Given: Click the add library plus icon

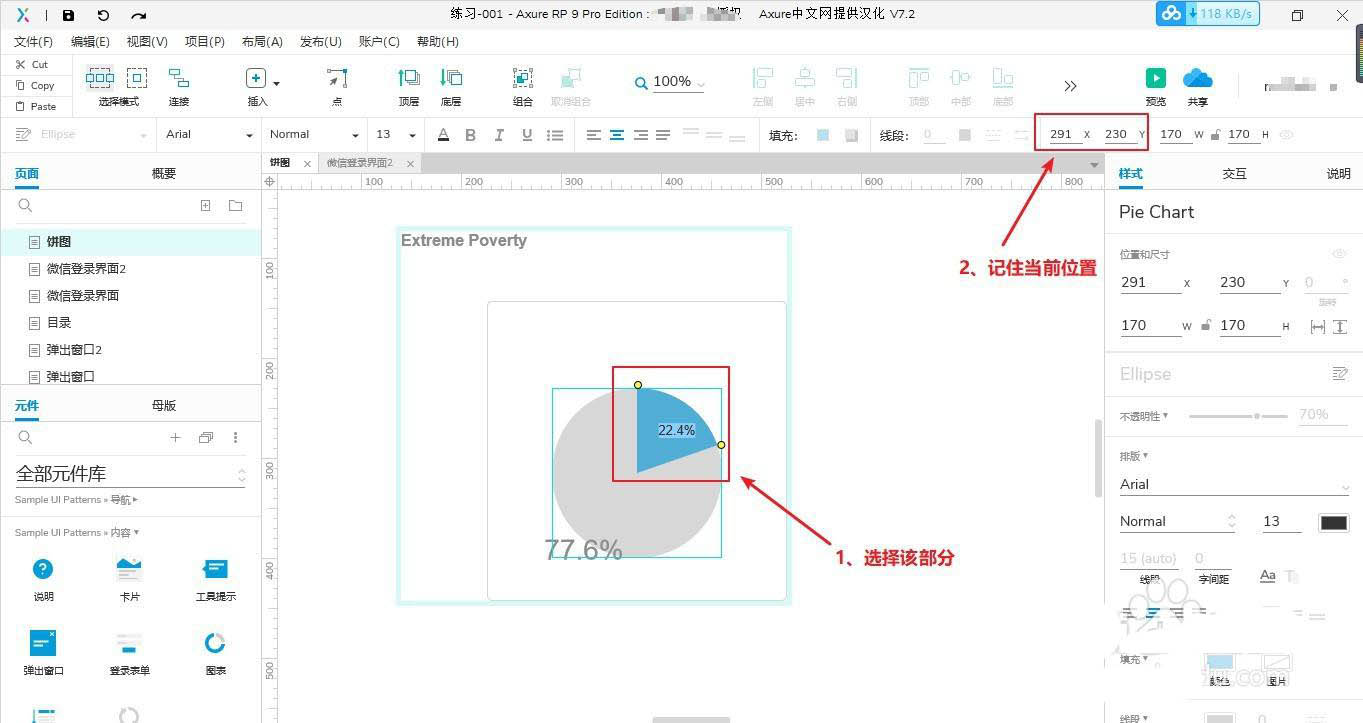Looking at the screenshot, I should coord(175,437).
